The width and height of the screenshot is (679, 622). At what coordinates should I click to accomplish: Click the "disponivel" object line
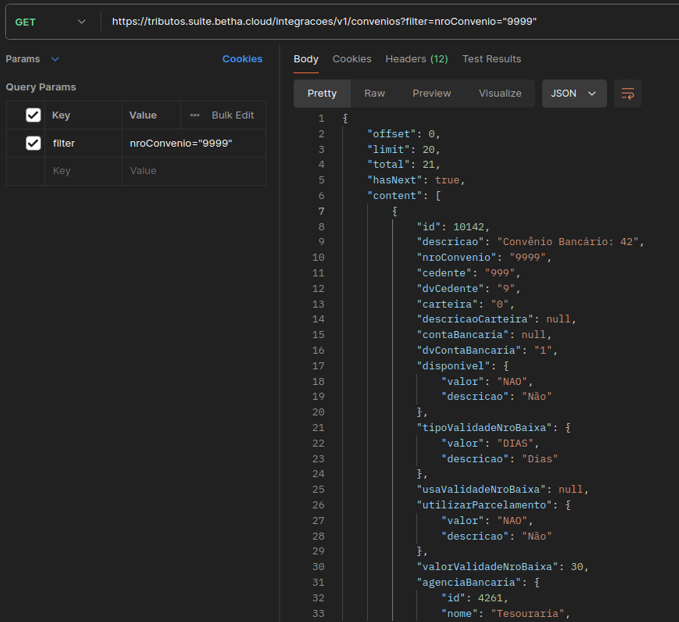click(x=462, y=366)
